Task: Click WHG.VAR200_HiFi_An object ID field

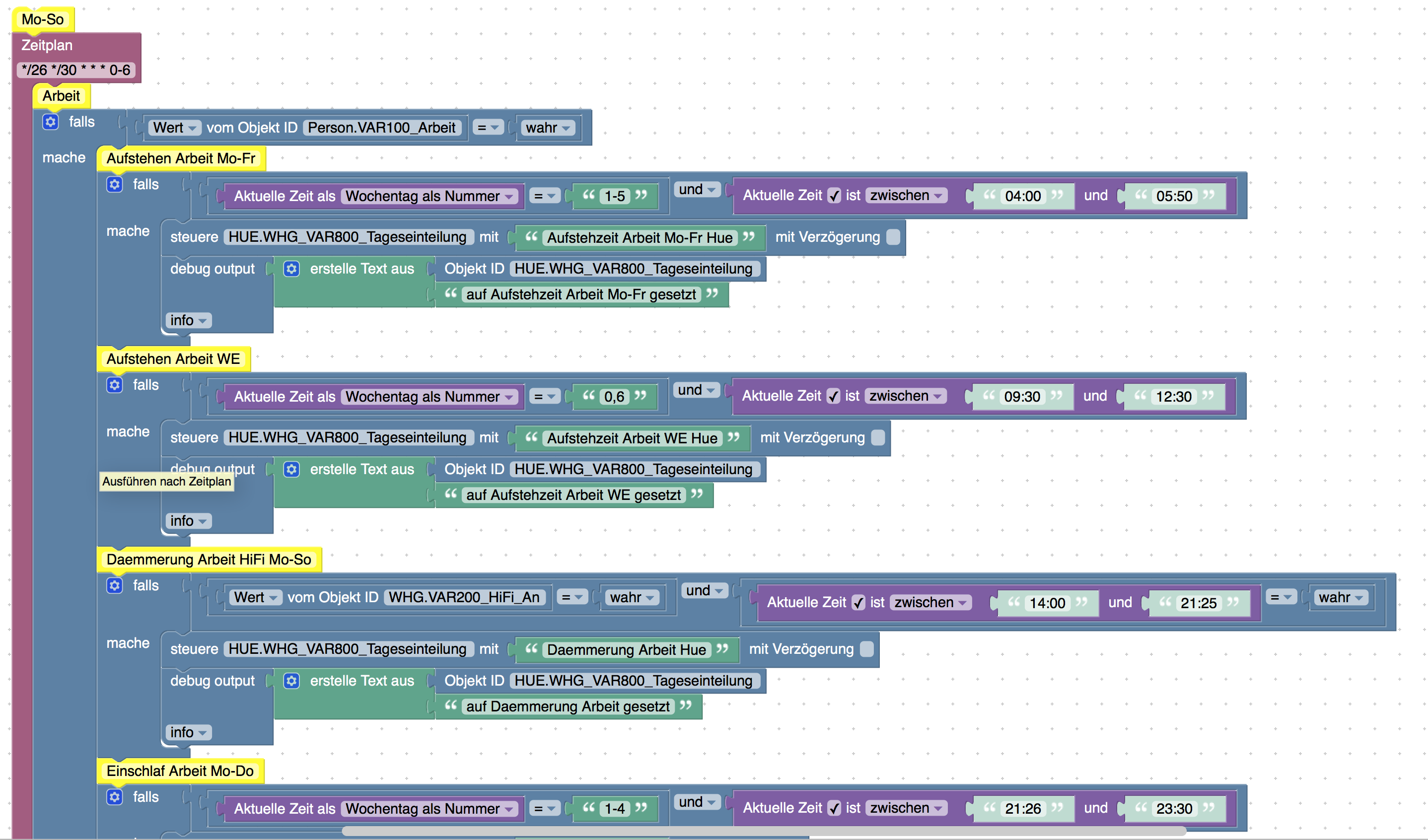Action: click(464, 597)
